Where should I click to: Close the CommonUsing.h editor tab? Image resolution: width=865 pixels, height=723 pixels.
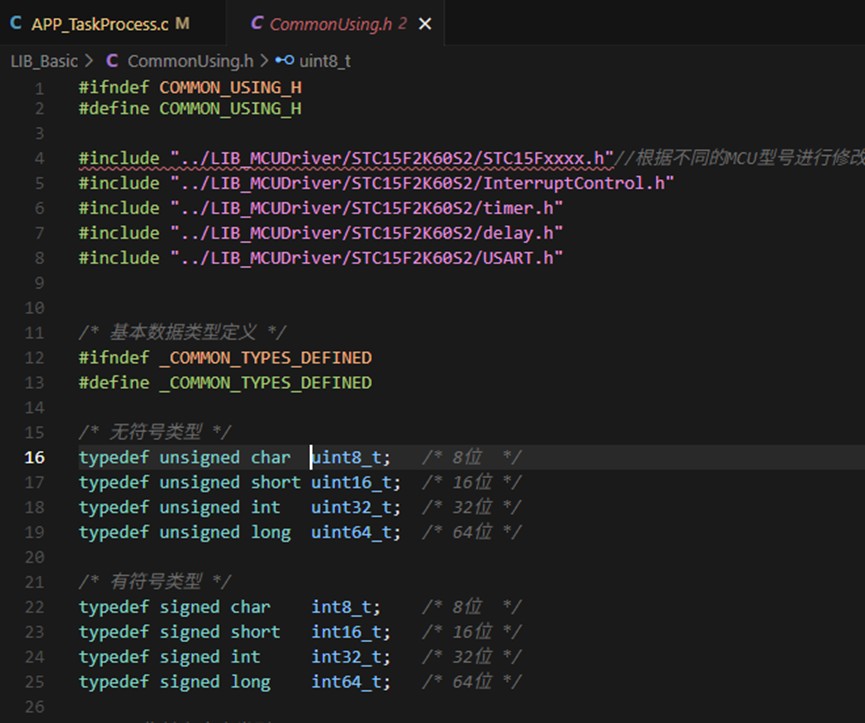[425, 24]
